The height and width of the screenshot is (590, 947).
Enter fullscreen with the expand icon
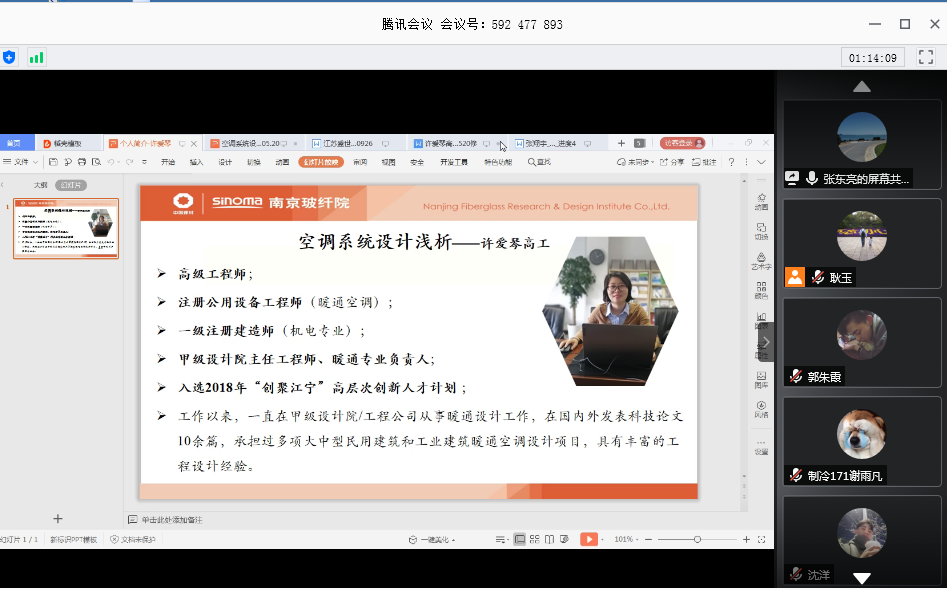[x=926, y=57]
